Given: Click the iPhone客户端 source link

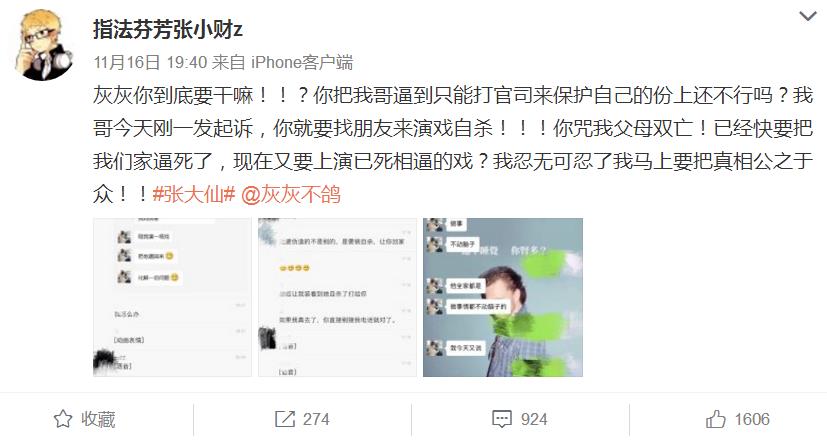Looking at the screenshot, I should tap(302, 63).
